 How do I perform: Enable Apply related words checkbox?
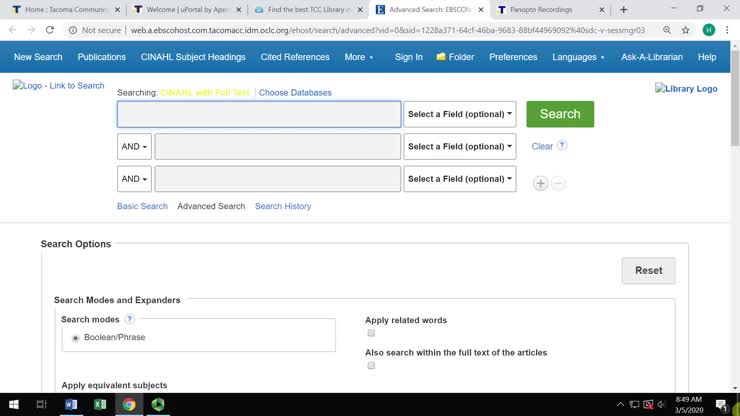371,333
